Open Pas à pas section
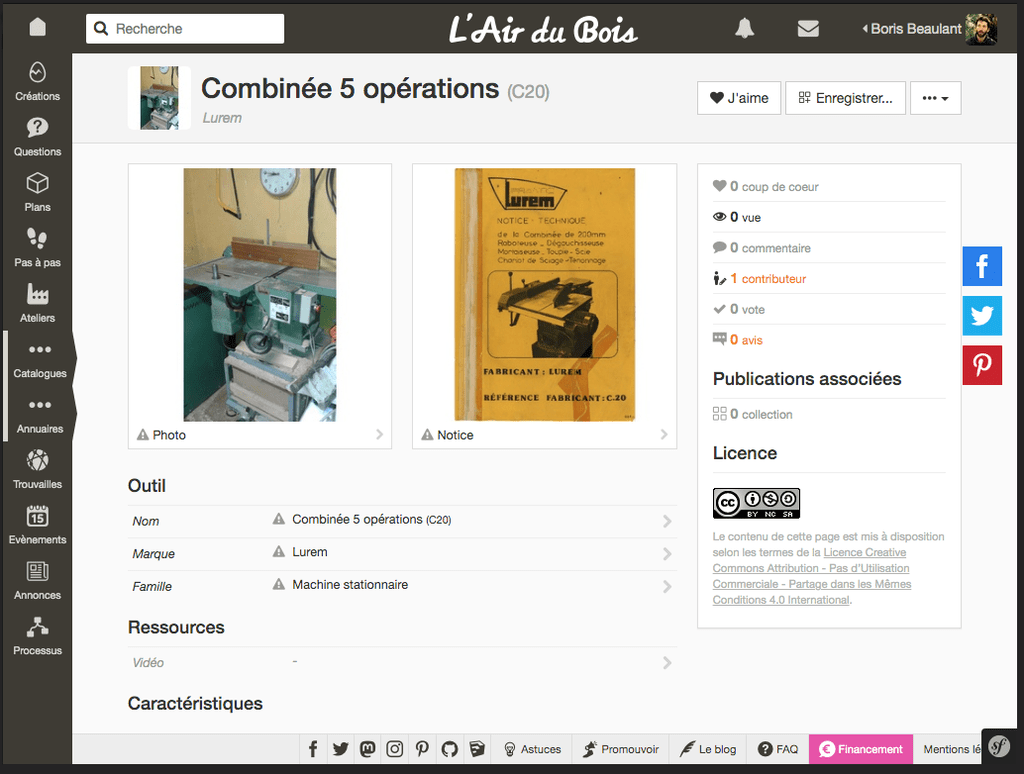 [37, 248]
